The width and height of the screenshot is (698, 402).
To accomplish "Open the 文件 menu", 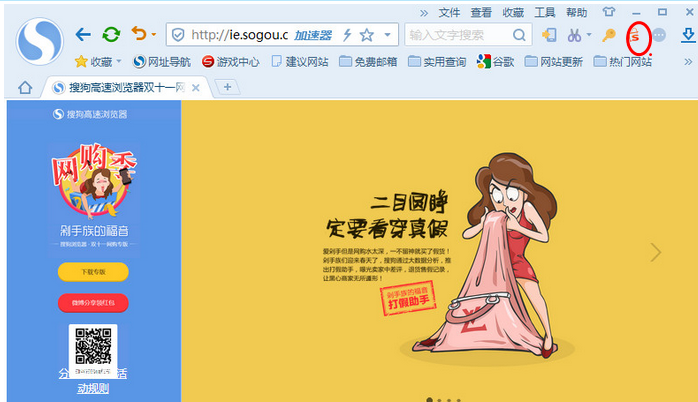I will [449, 12].
